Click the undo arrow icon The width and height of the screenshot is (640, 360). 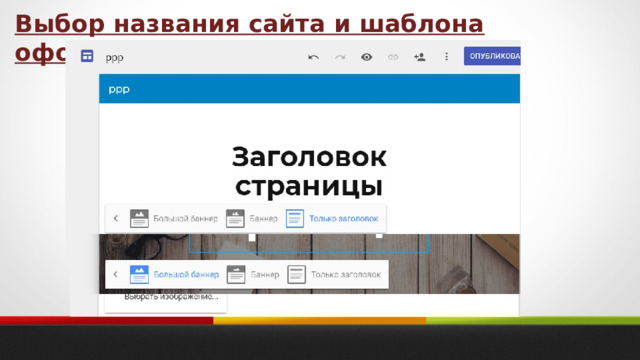[313, 57]
